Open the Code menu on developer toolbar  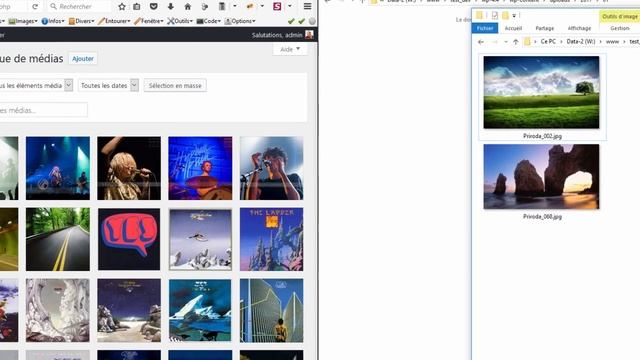(209, 21)
